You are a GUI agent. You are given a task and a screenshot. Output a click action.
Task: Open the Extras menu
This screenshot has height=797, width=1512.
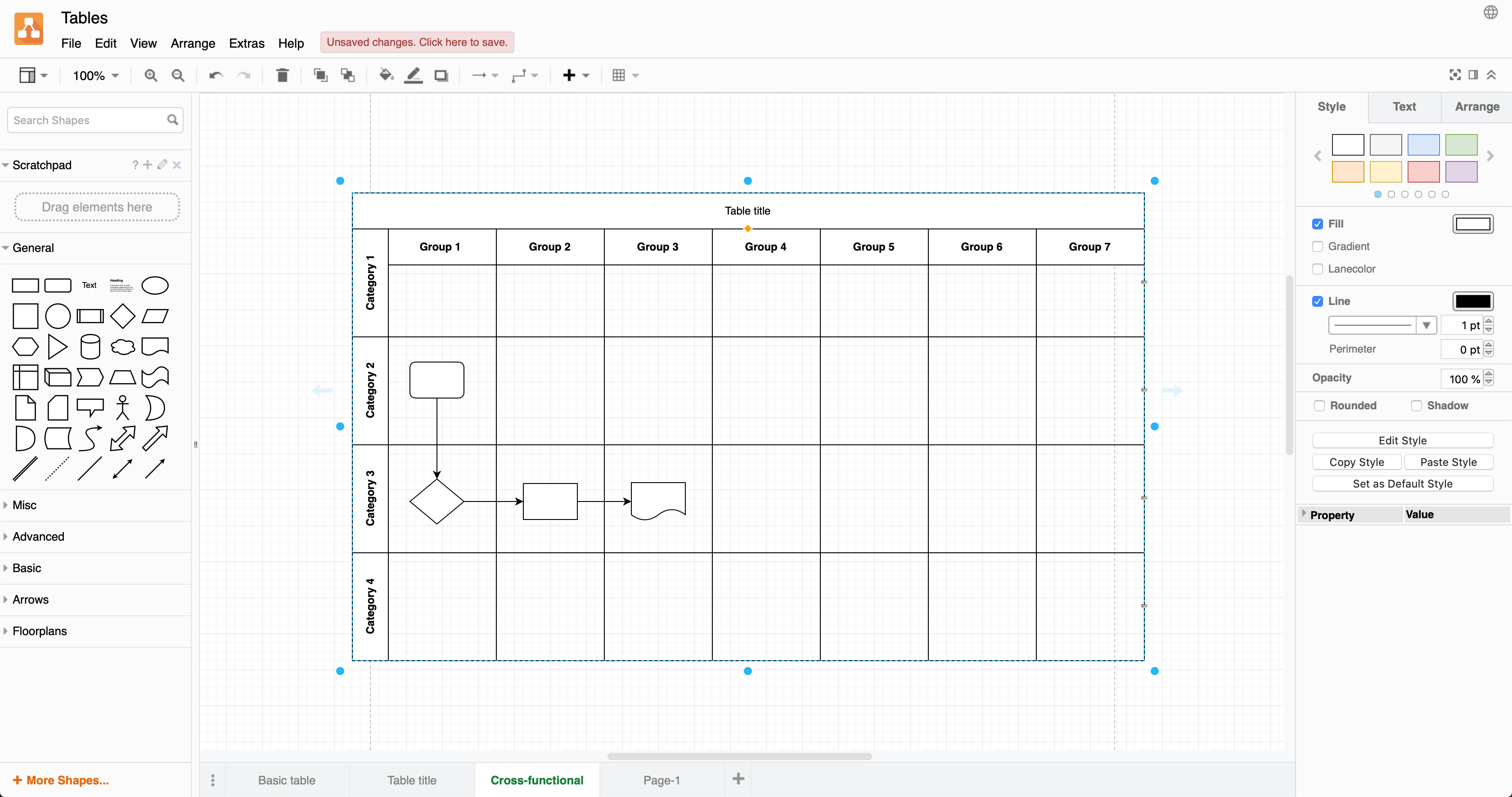tap(247, 43)
